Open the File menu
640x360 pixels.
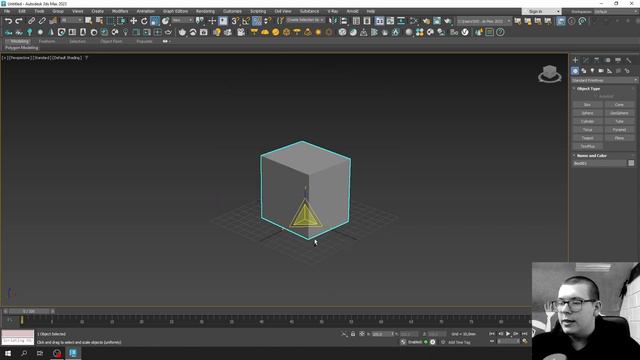(x=7, y=11)
